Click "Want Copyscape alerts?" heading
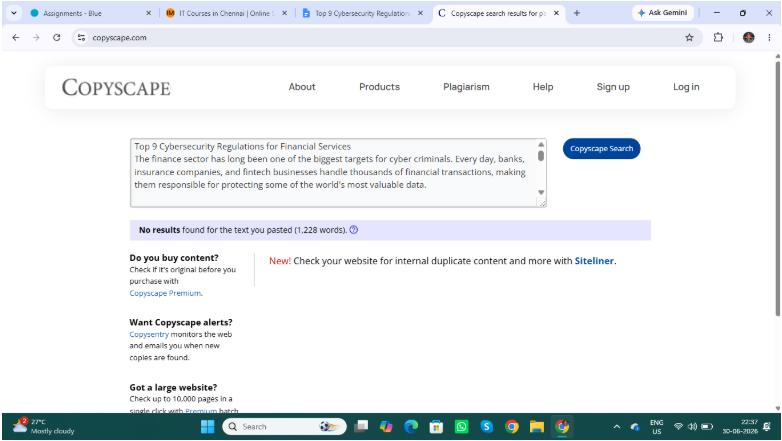Viewport: 782px width, 441px height. coord(181,322)
